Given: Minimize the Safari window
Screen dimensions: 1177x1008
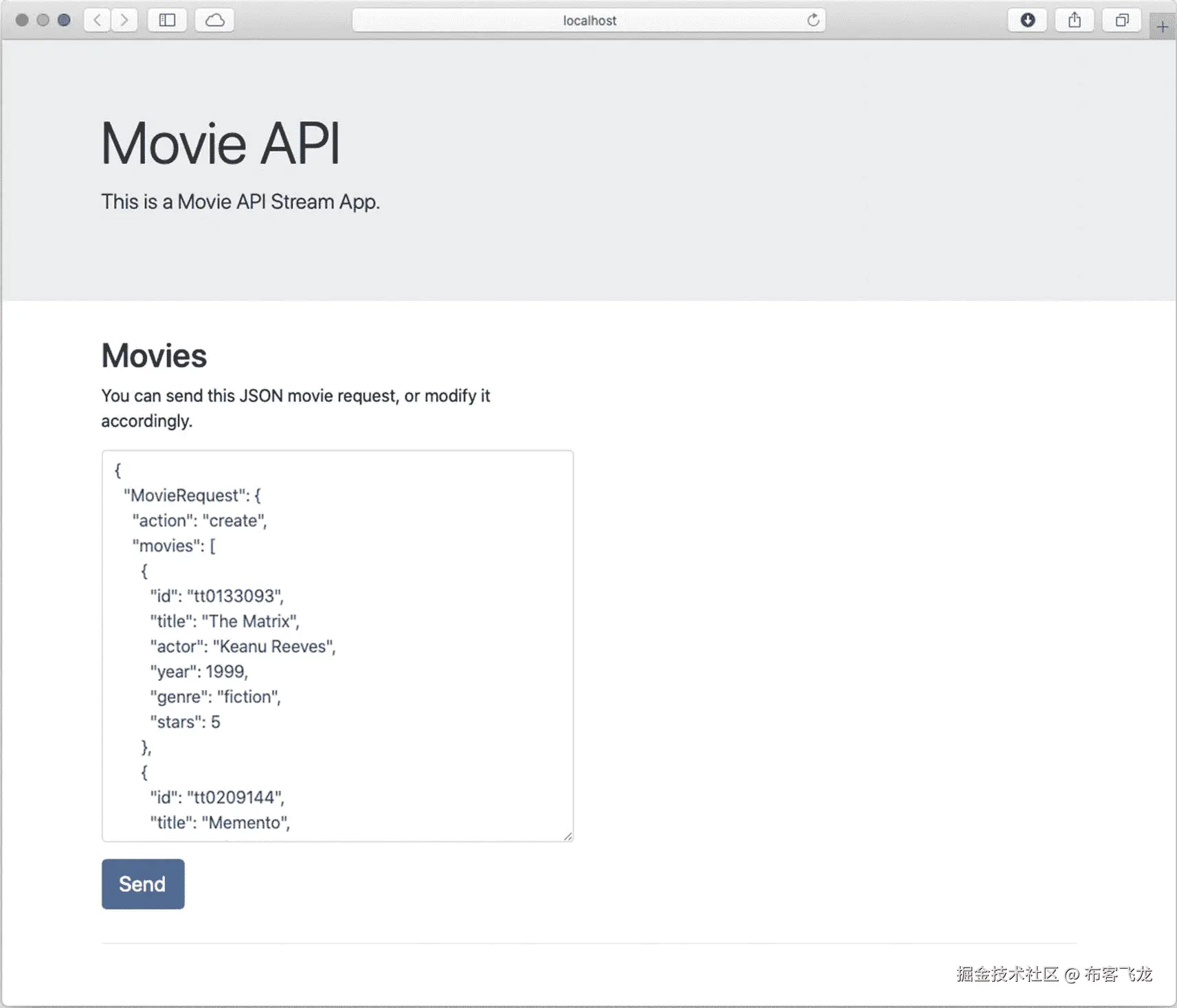Looking at the screenshot, I should pos(43,20).
